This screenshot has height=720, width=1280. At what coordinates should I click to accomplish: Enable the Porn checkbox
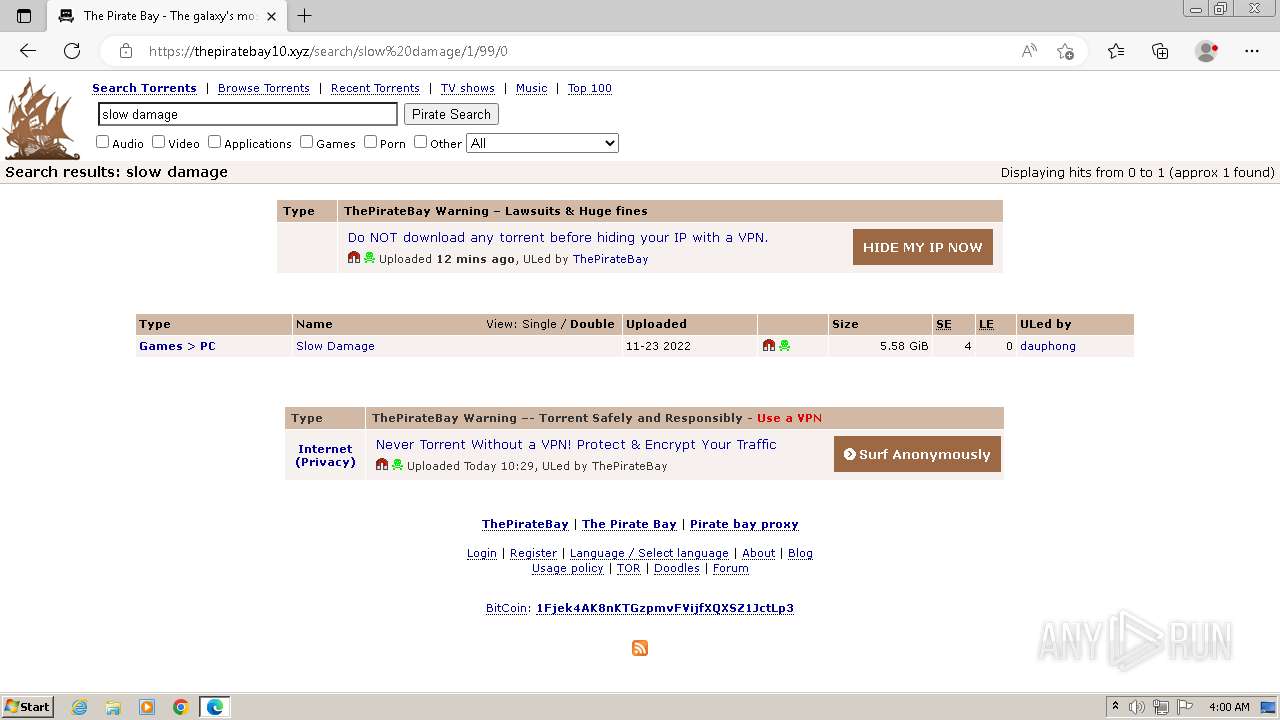tap(370, 142)
